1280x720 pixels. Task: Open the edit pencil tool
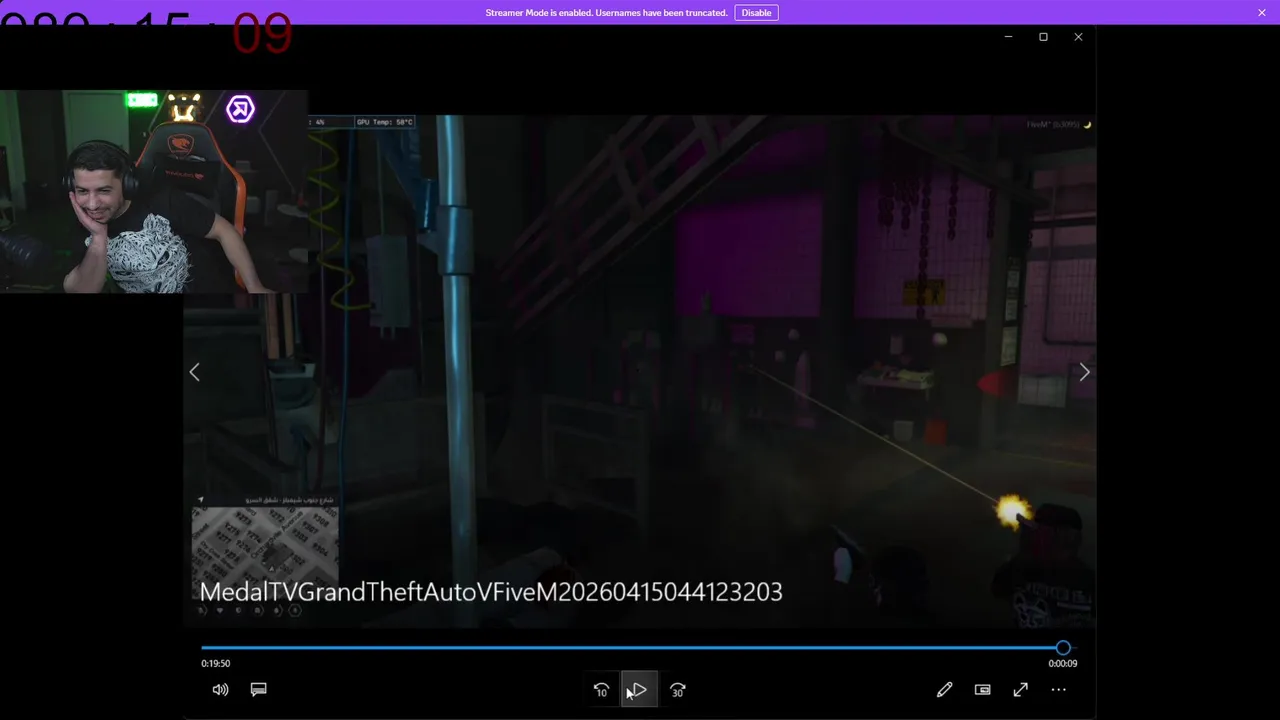pos(944,690)
